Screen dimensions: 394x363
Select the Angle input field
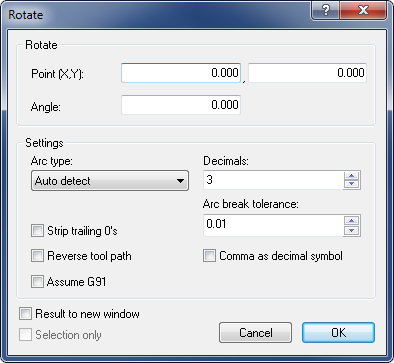181,105
